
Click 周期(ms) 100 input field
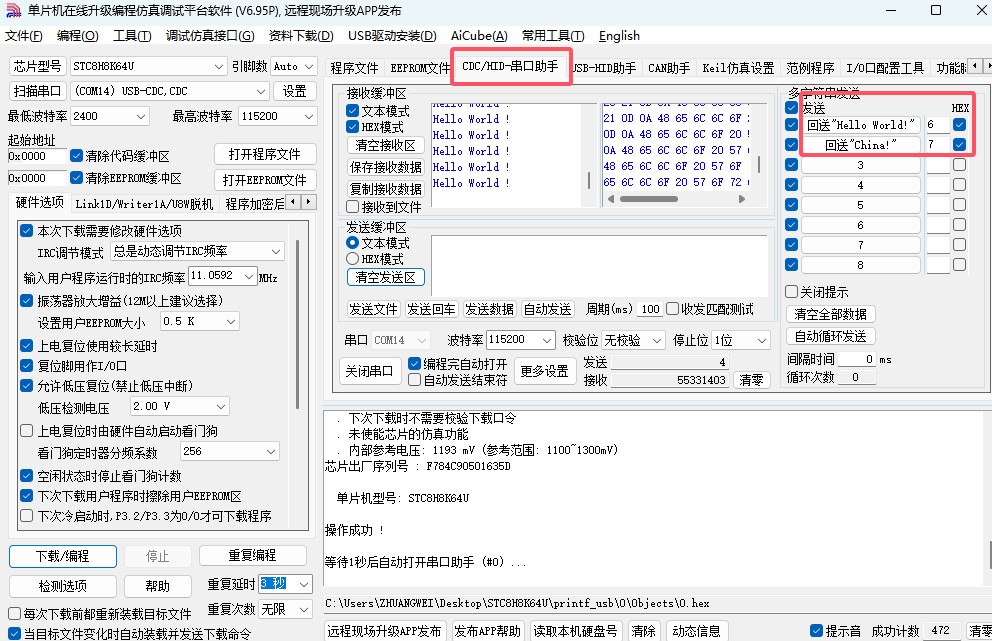(650, 309)
